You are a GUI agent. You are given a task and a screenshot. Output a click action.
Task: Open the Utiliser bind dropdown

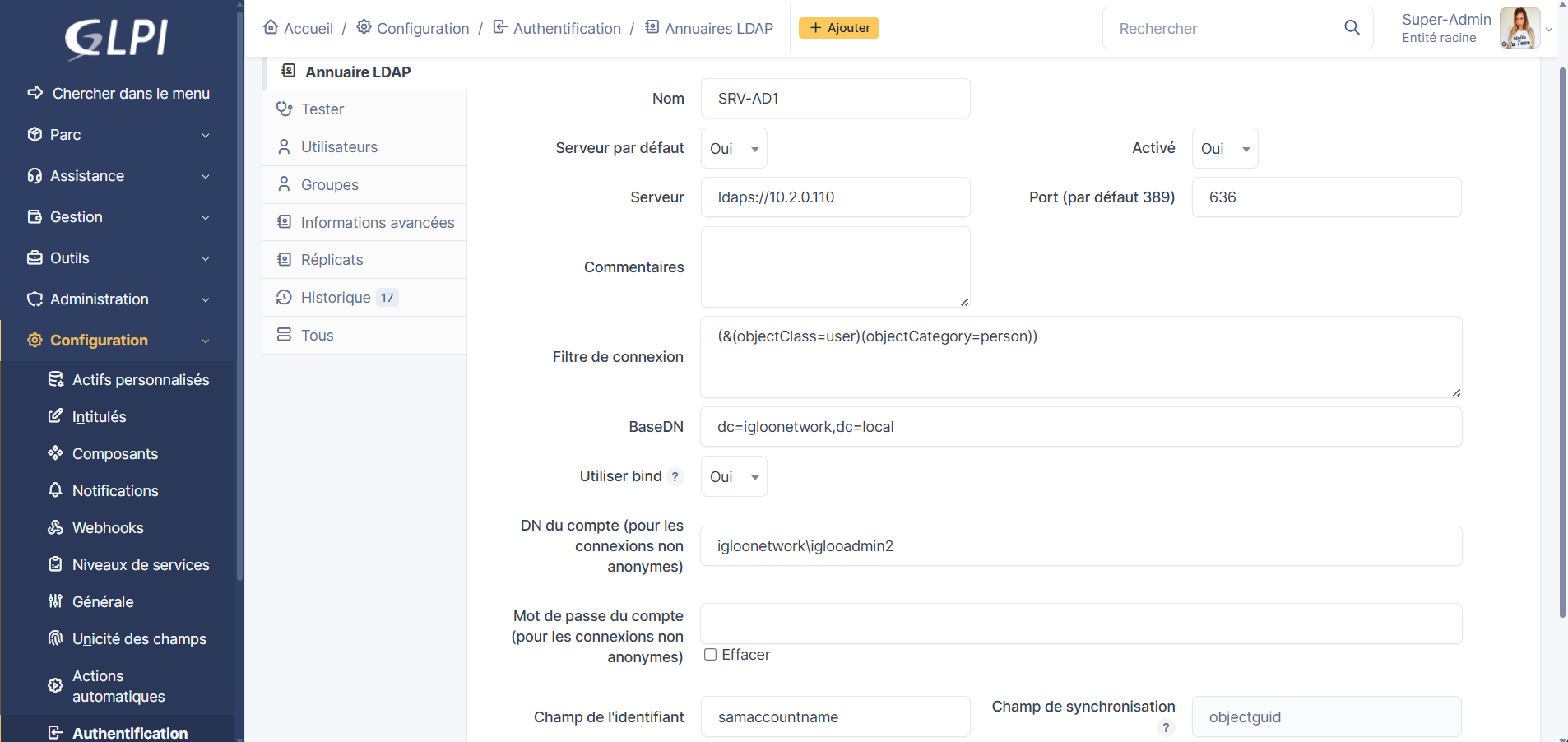(x=734, y=476)
